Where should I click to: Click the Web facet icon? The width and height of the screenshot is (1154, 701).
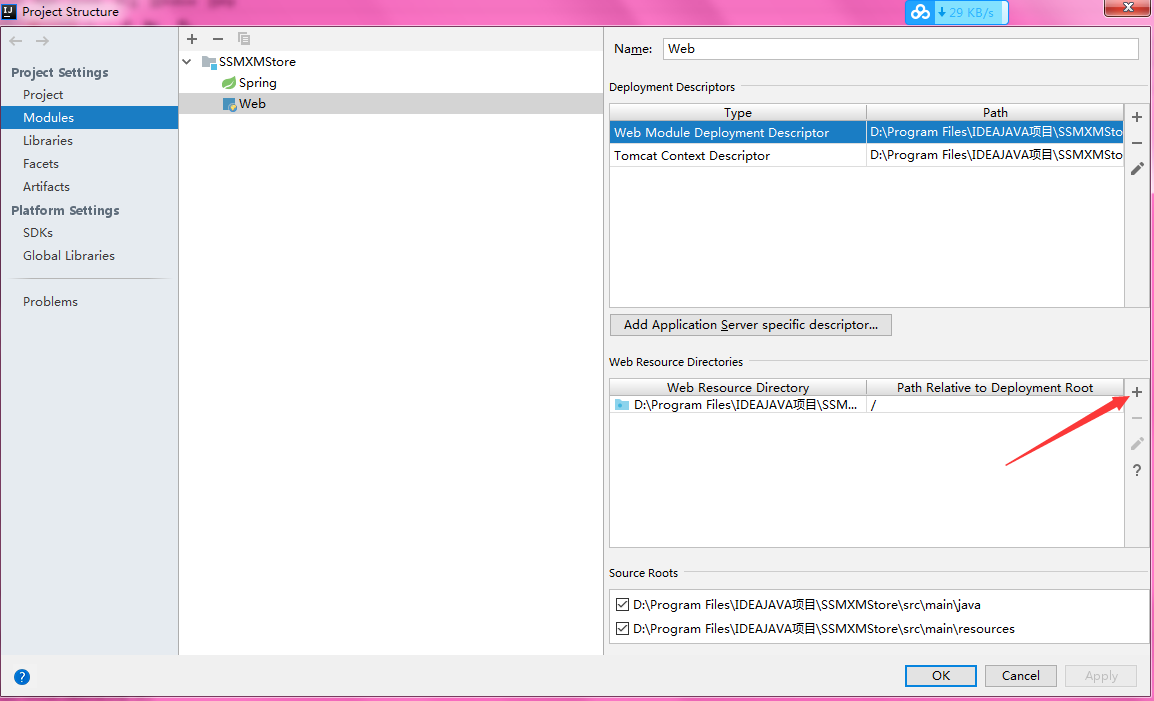click(230, 105)
